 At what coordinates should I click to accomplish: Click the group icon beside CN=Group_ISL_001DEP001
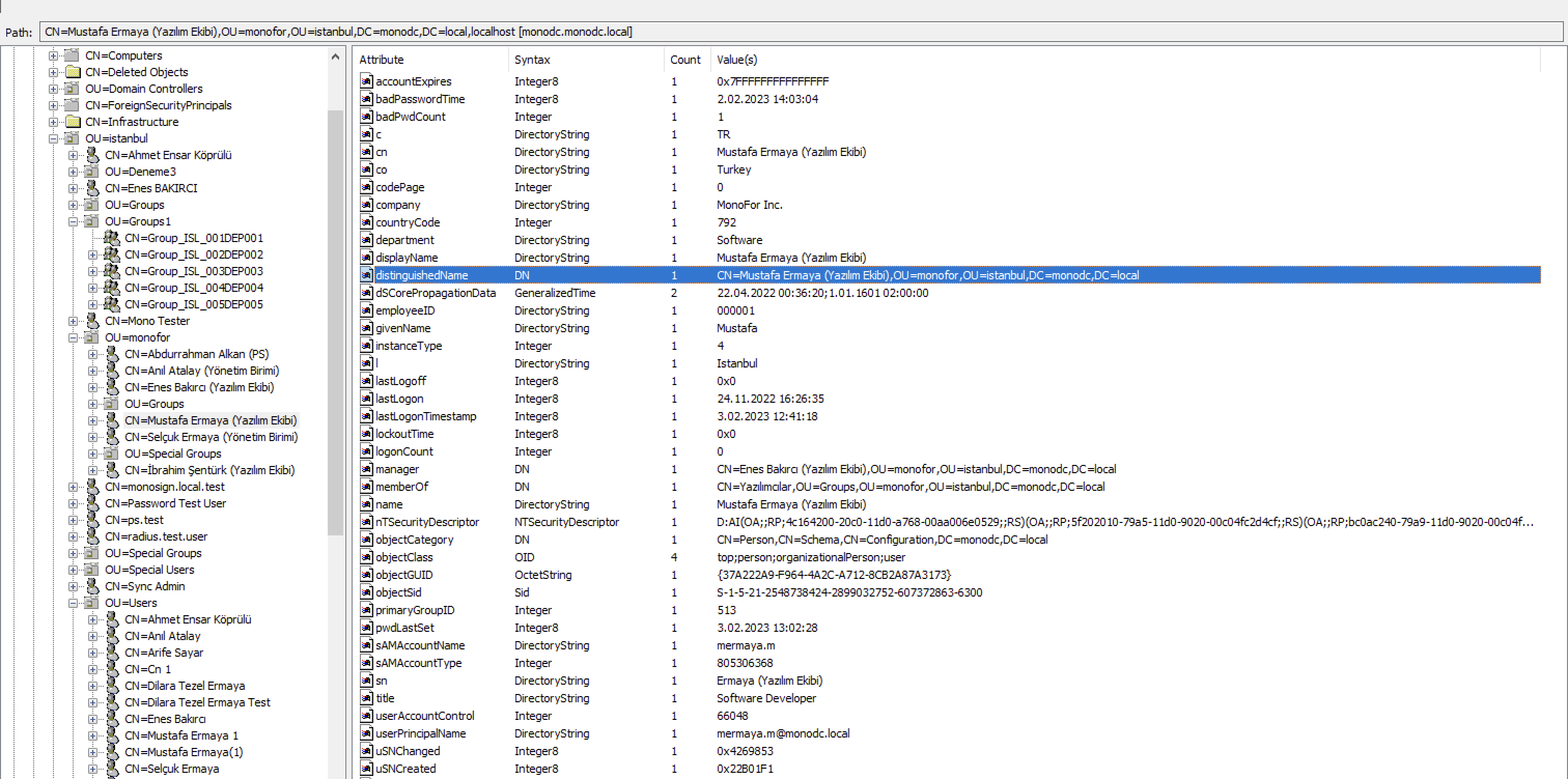[x=111, y=238]
